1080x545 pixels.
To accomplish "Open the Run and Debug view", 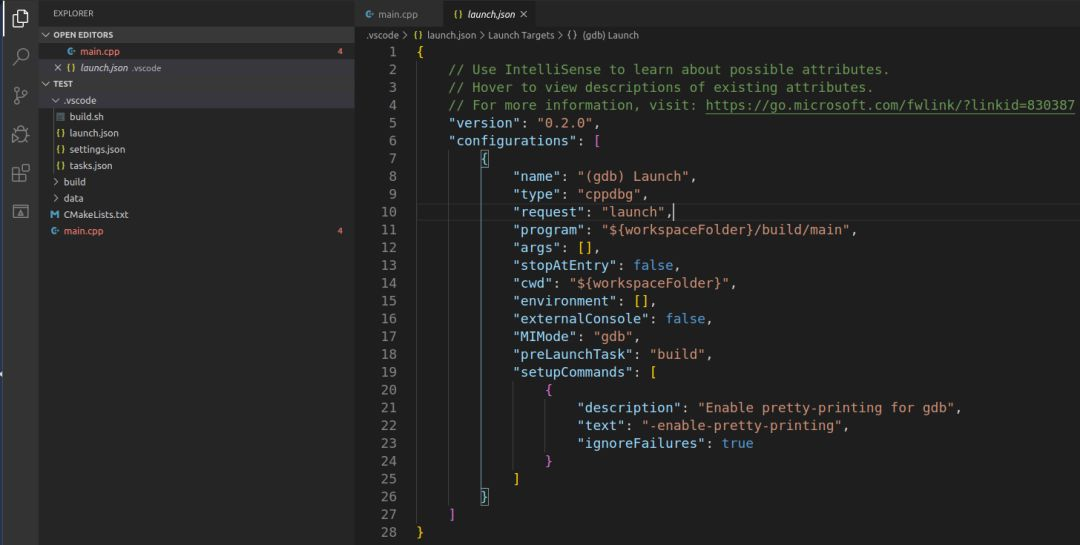I will pyautogui.click(x=21, y=134).
